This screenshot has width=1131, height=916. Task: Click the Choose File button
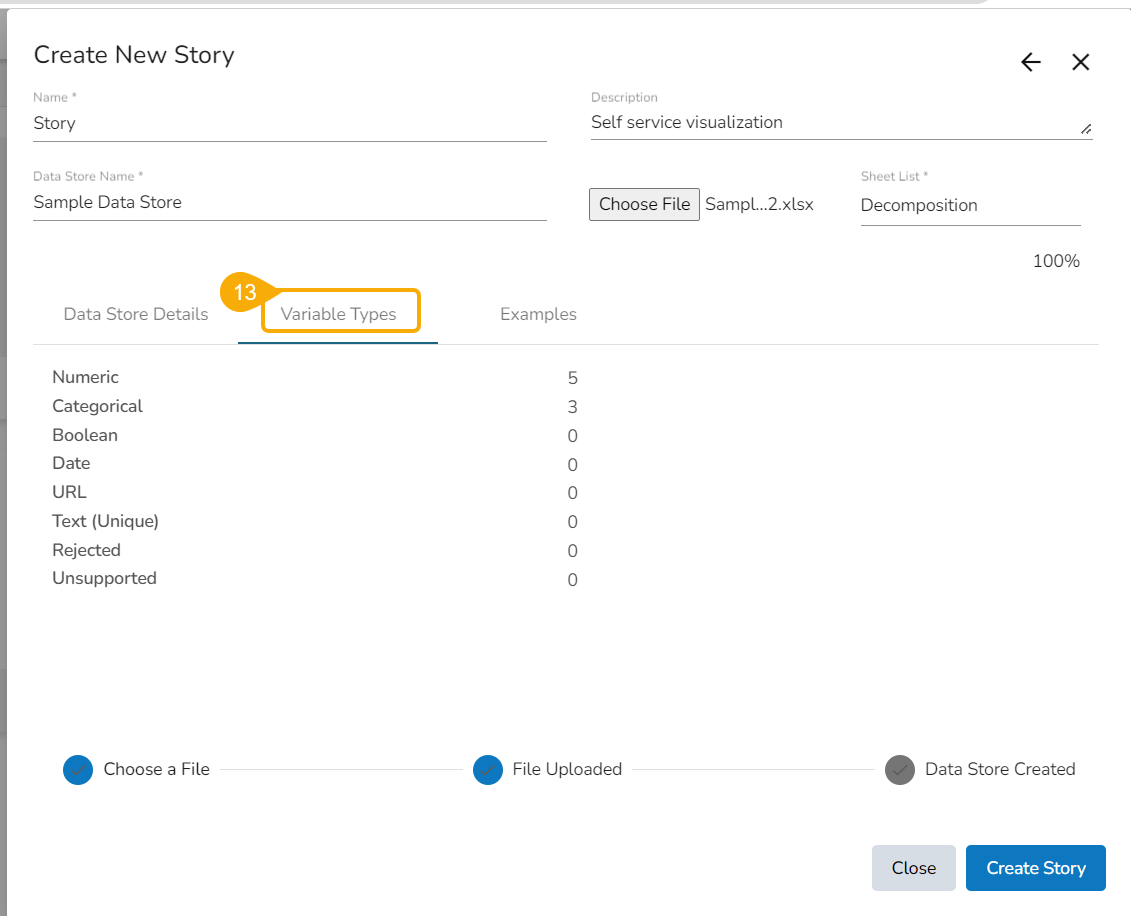coord(644,204)
